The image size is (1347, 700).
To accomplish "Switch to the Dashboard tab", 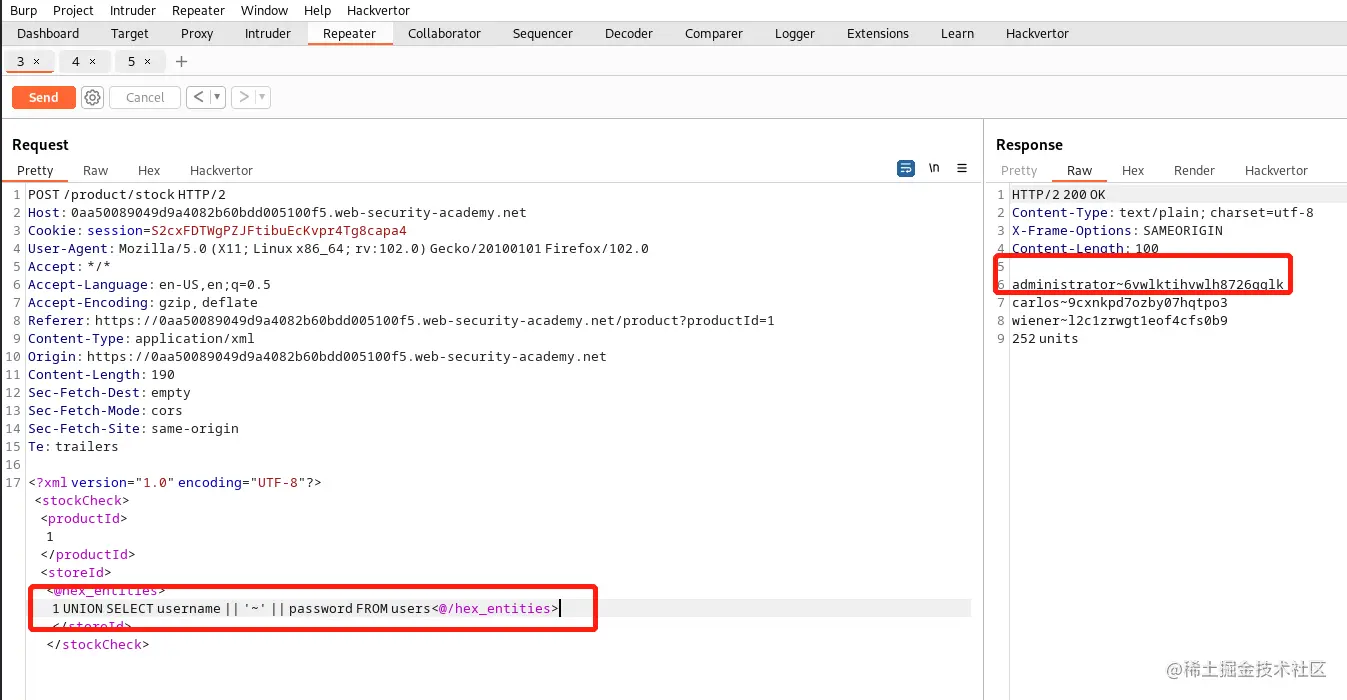I will coord(48,33).
